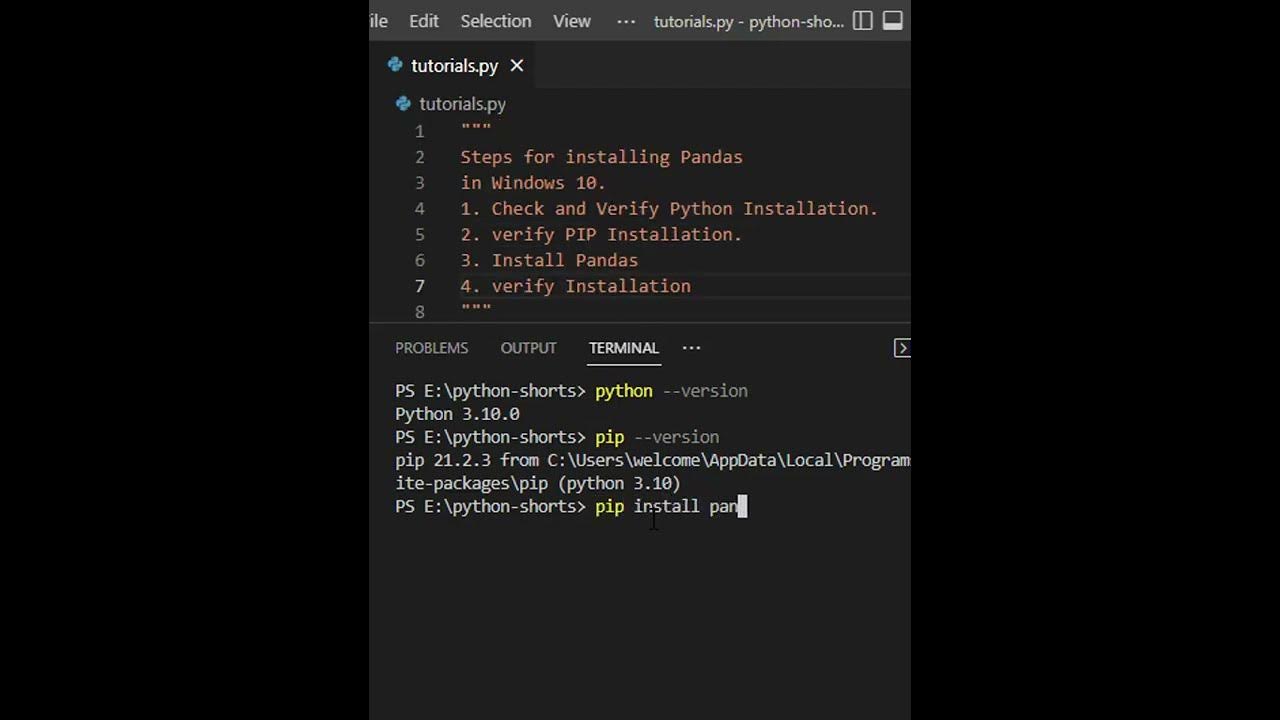Toggle primary side bar layout icon

(863, 21)
